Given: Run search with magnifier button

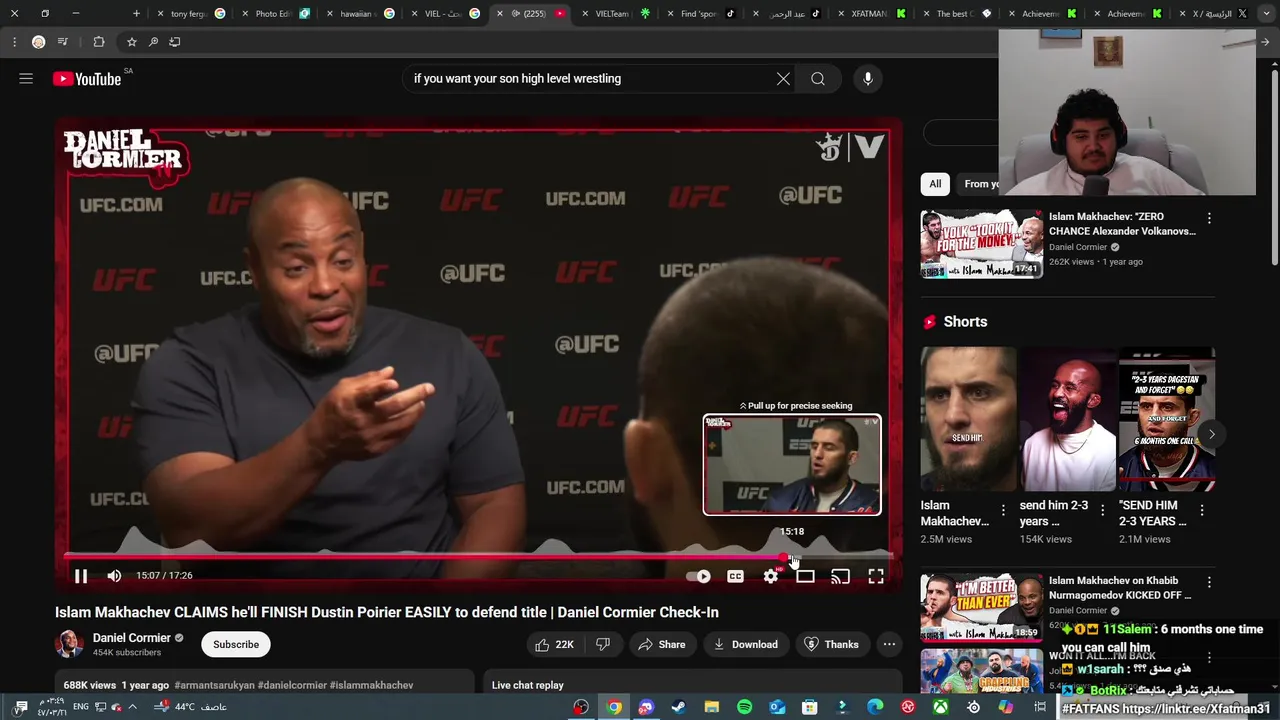Looking at the screenshot, I should (818, 79).
